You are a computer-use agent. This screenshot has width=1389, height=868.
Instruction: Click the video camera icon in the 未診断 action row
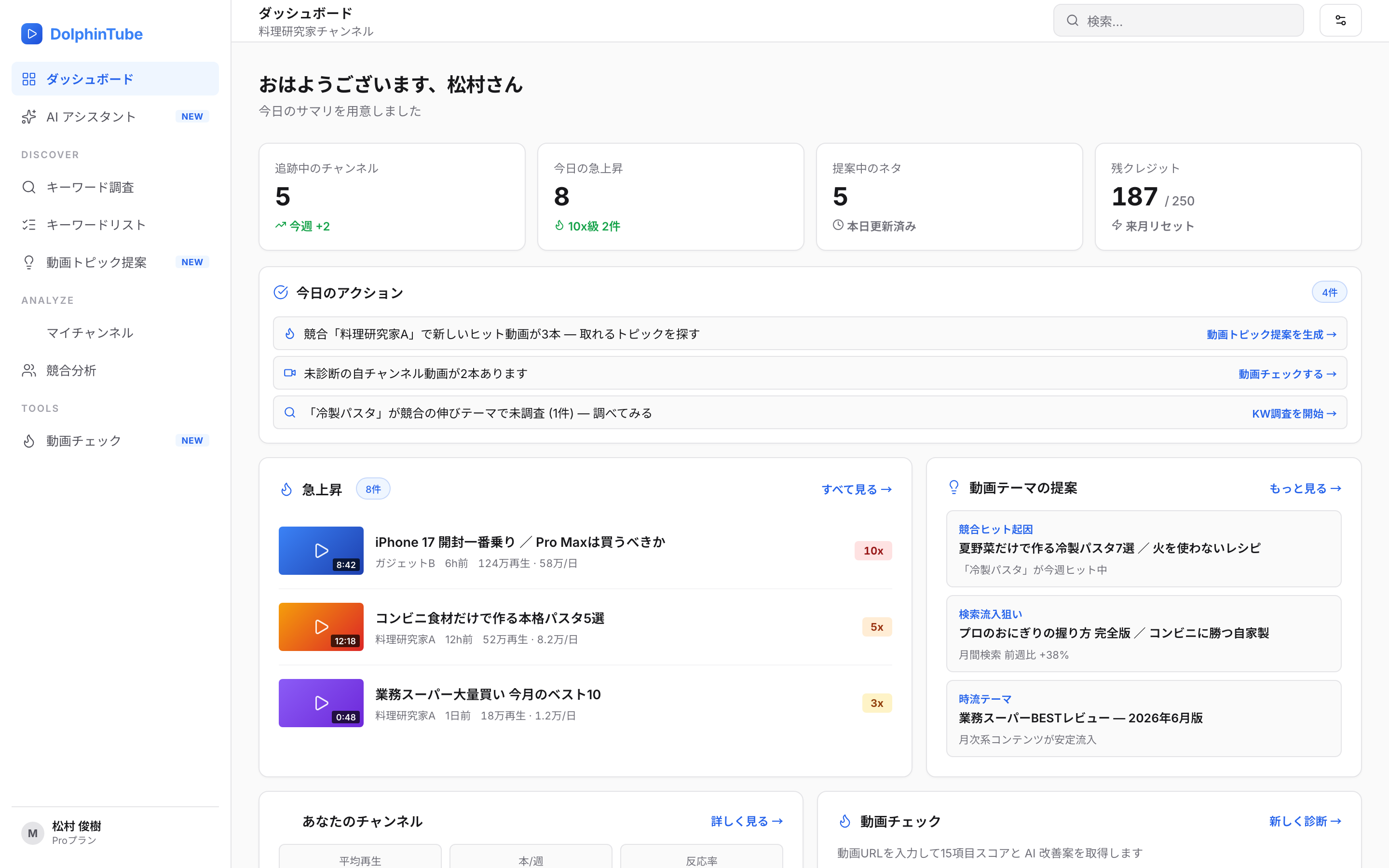pyautogui.click(x=290, y=373)
